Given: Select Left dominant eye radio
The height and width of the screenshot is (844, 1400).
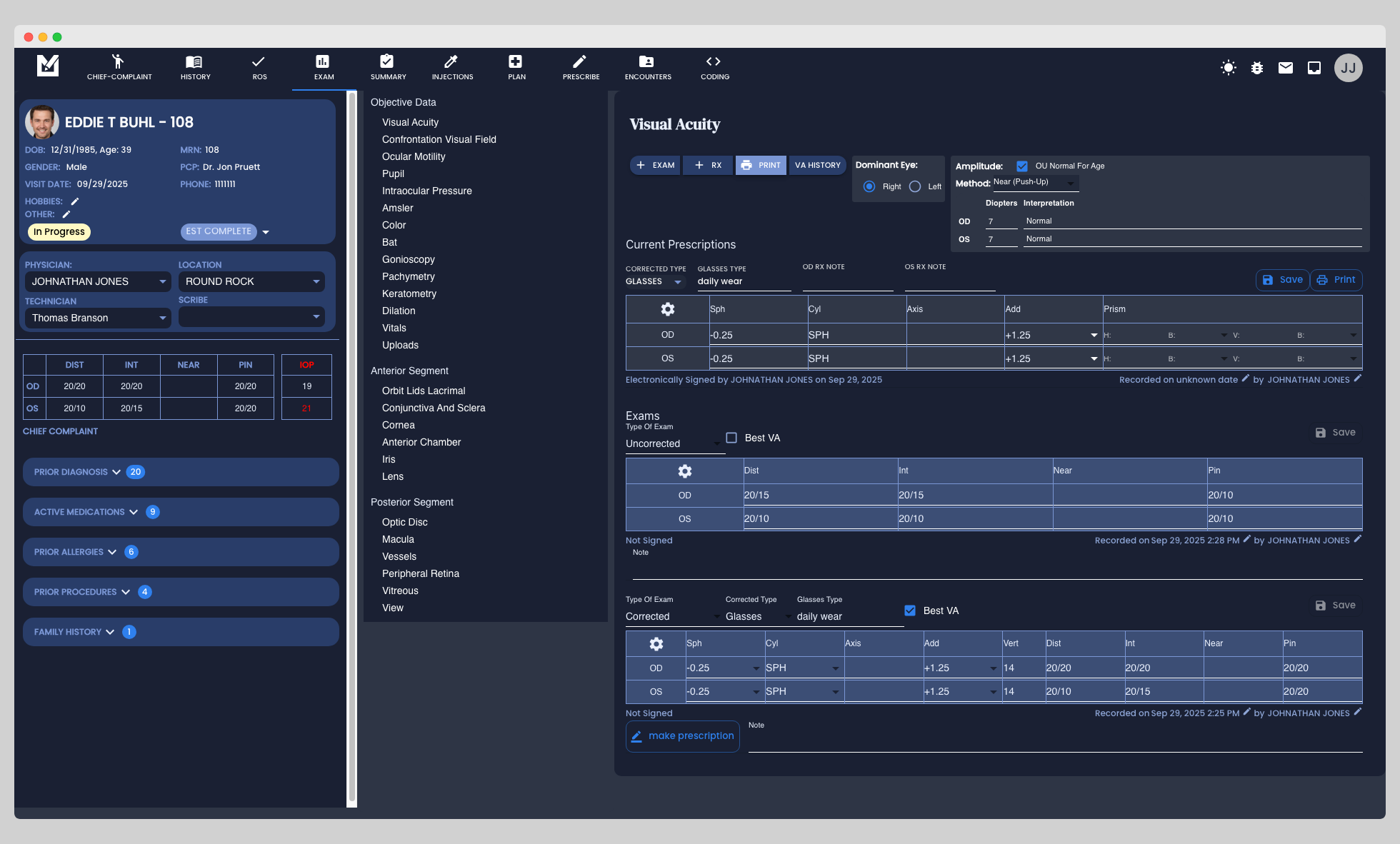Looking at the screenshot, I should [x=915, y=186].
